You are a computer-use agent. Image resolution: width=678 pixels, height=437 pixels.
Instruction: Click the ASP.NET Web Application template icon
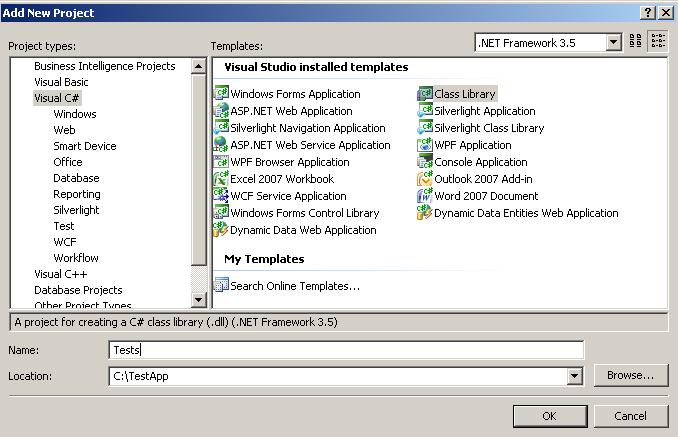[221, 111]
